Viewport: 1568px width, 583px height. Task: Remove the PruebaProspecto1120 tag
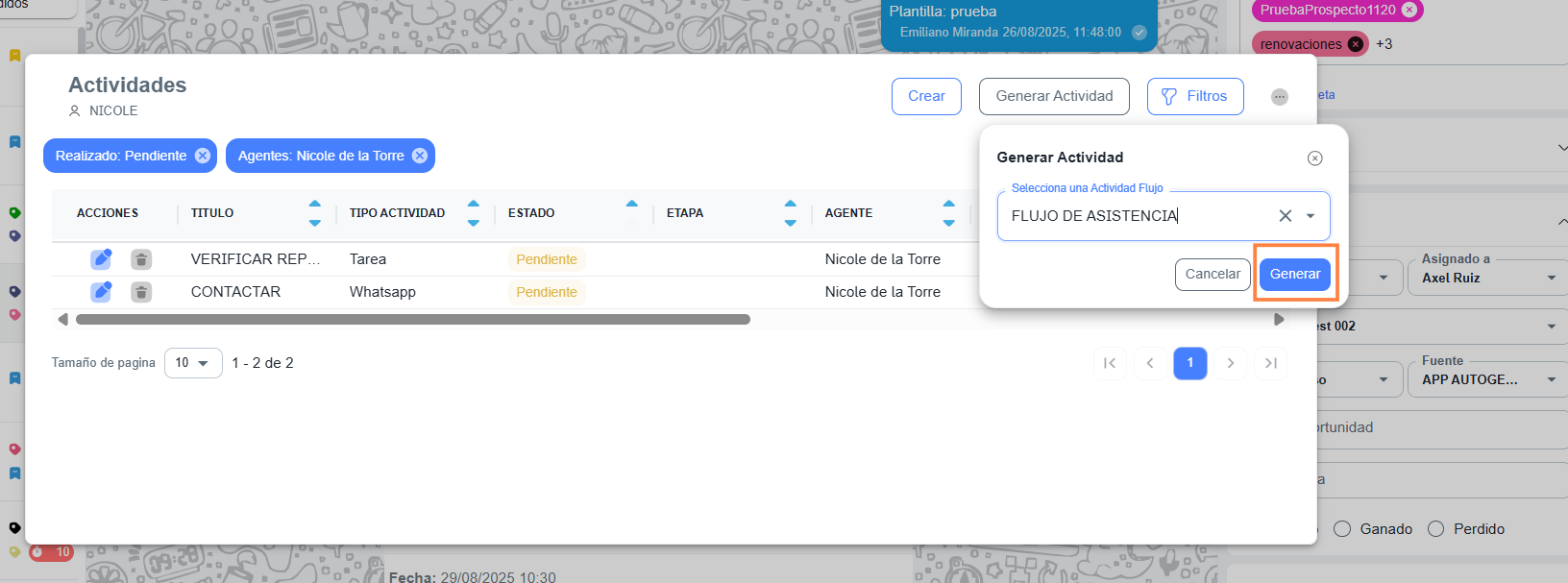(x=1409, y=10)
